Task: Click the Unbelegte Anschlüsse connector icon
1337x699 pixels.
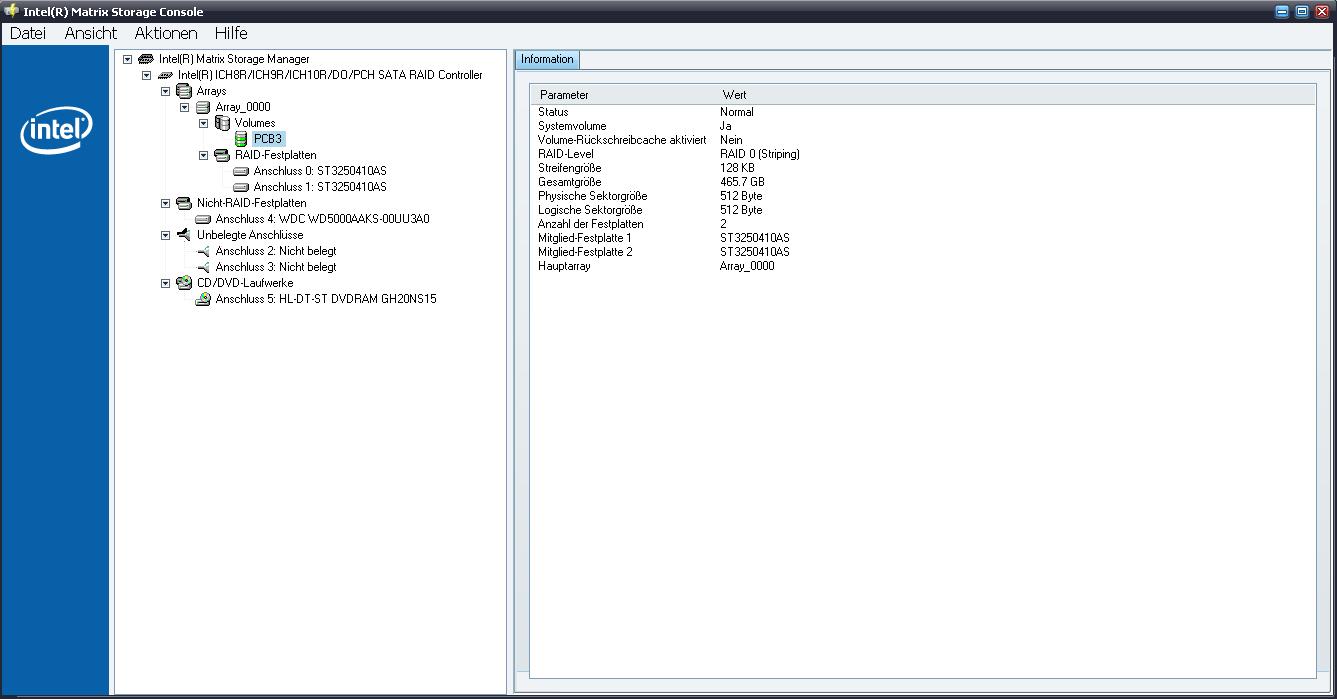Action: 184,235
